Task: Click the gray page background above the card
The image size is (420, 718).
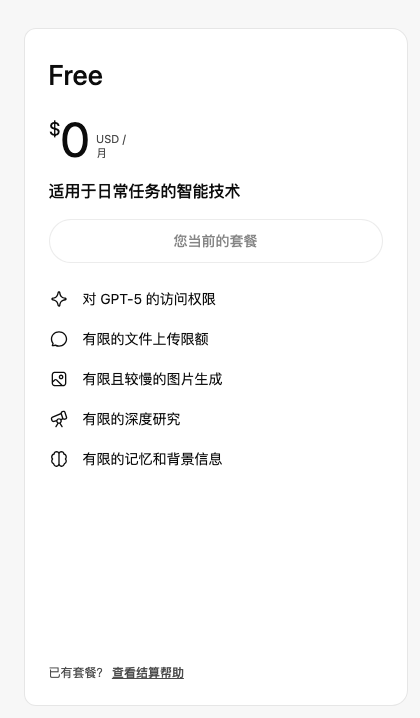Action: (x=210, y=13)
